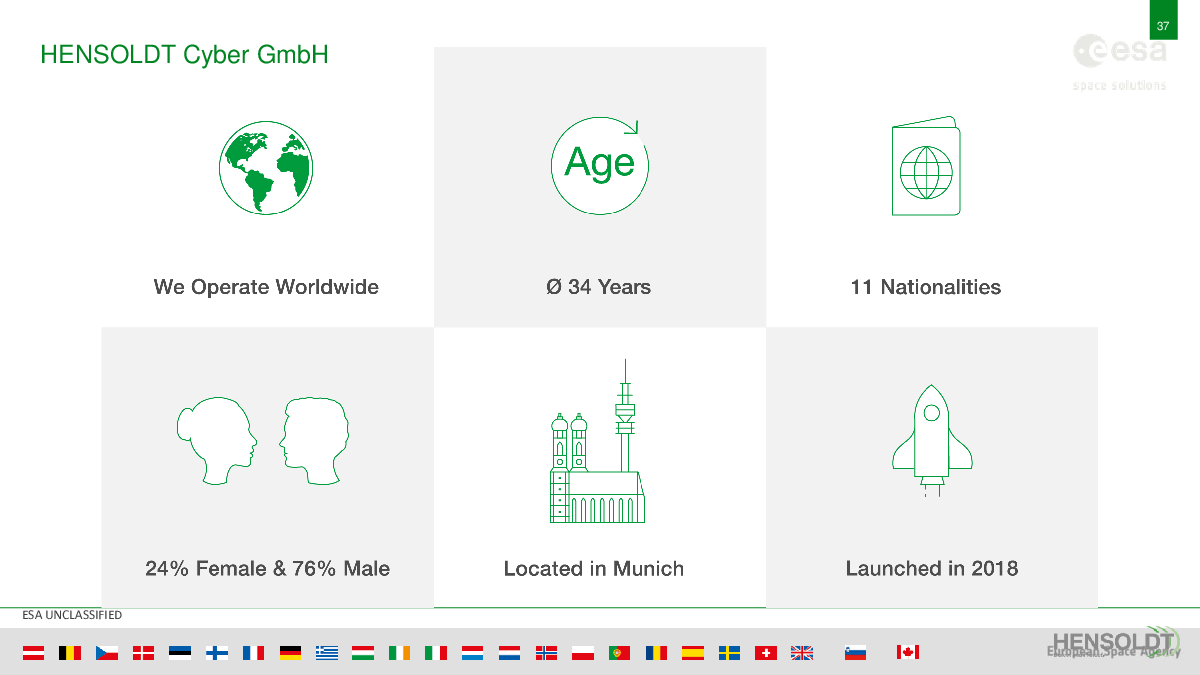The image size is (1200, 675).
Task: Click the Sweden flag
Action: 729,653
